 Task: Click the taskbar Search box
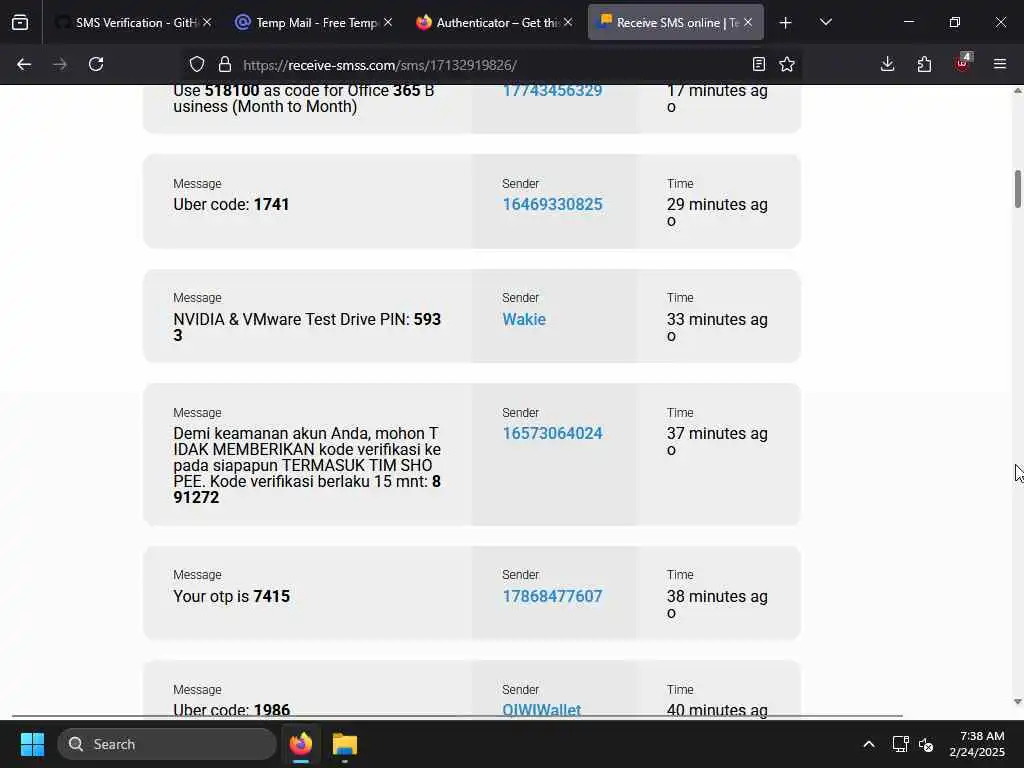click(167, 744)
